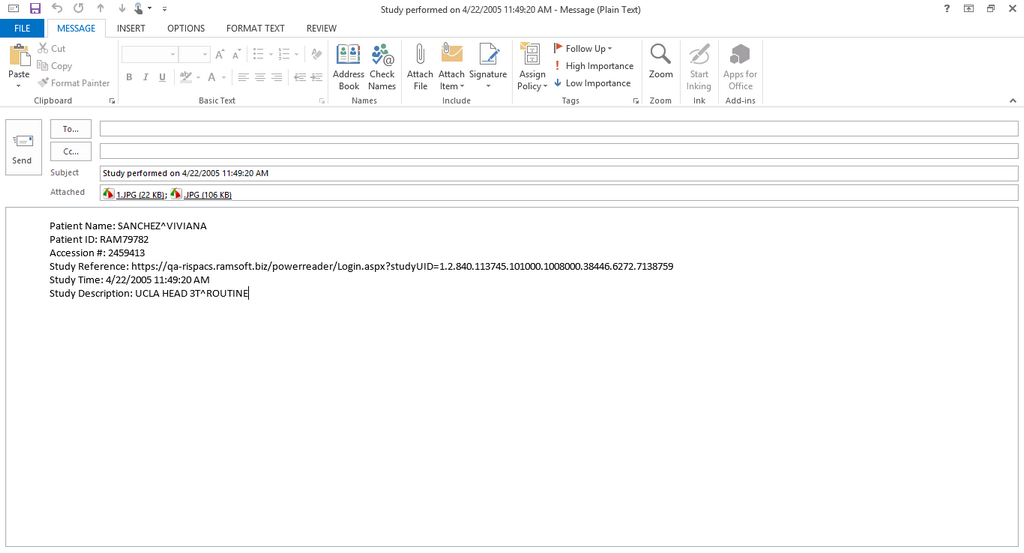This screenshot has height=553, width=1024.
Task: Click the Zoom magnifier icon
Action: [660, 56]
